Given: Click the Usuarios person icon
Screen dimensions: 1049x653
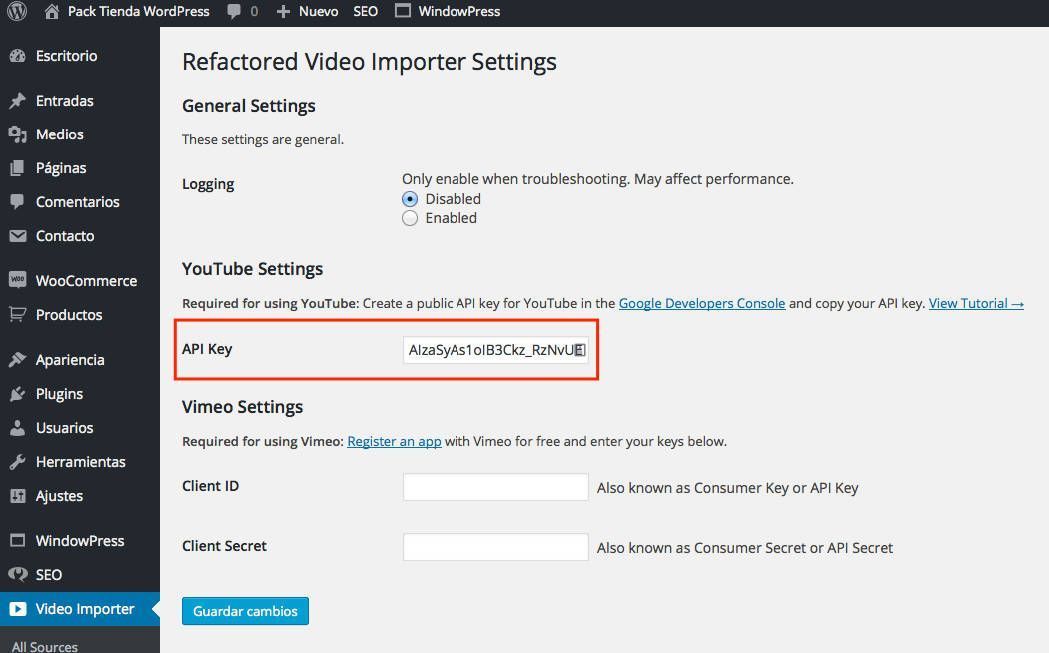Looking at the screenshot, I should pyautogui.click(x=17, y=428).
